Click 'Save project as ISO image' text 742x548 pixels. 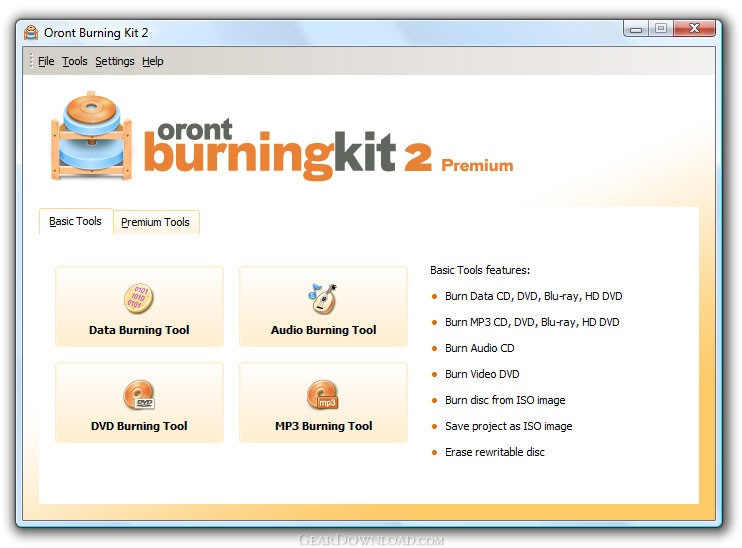(508, 426)
